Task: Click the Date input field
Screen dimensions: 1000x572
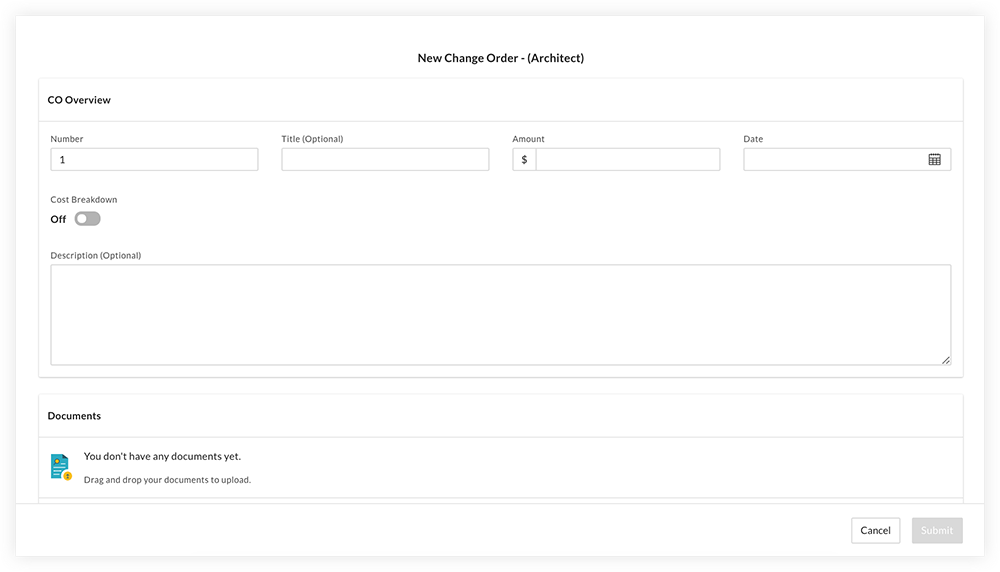Action: point(847,159)
